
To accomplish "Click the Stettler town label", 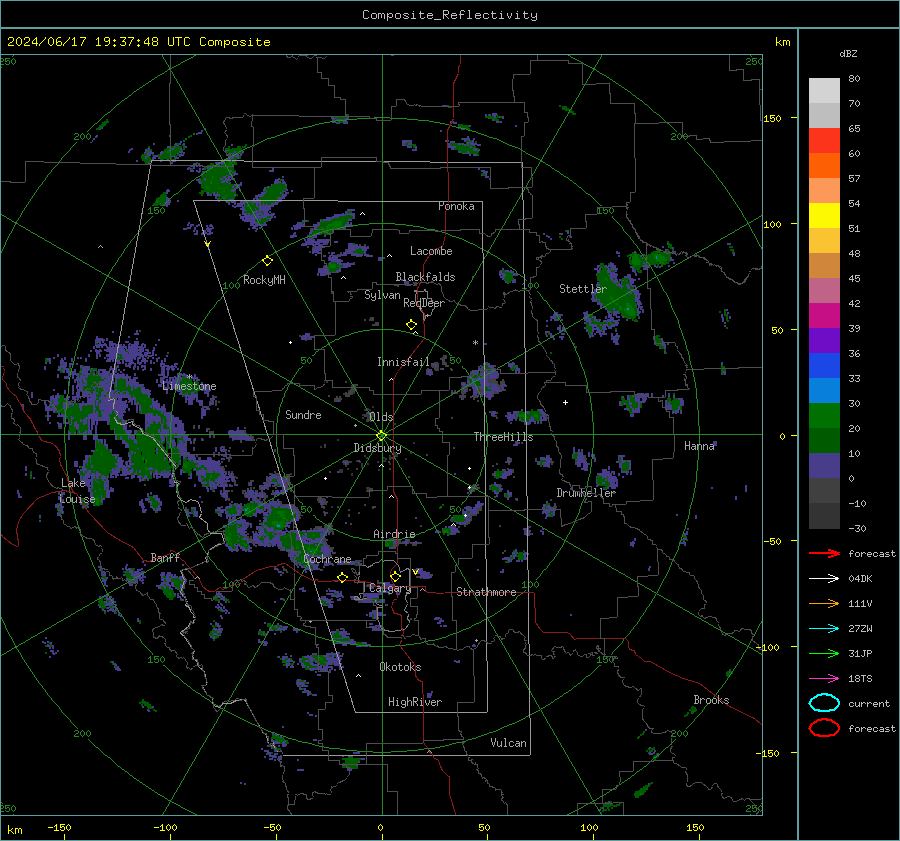I will 583,289.
